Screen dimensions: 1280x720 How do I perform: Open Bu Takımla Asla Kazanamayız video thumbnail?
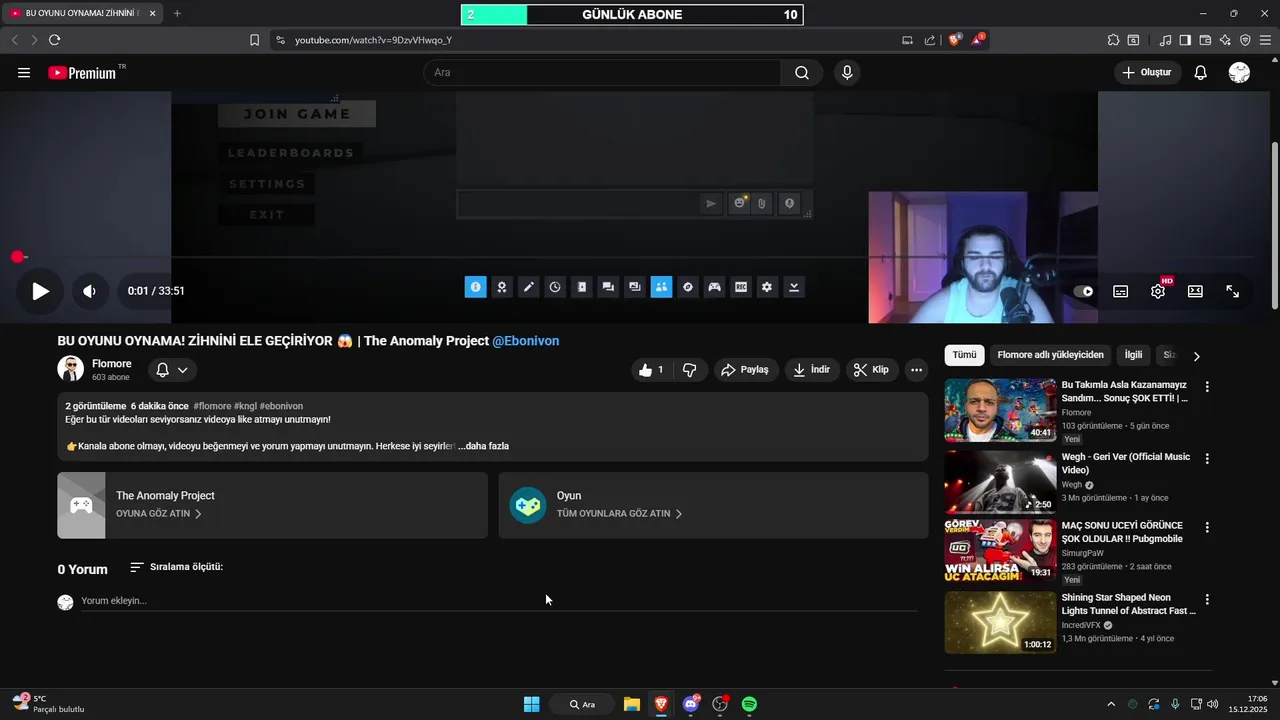pyautogui.click(x=1000, y=410)
